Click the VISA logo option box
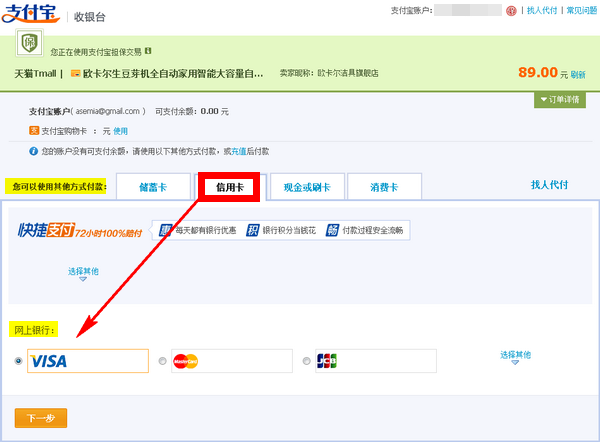The image size is (600, 442). 88,361
